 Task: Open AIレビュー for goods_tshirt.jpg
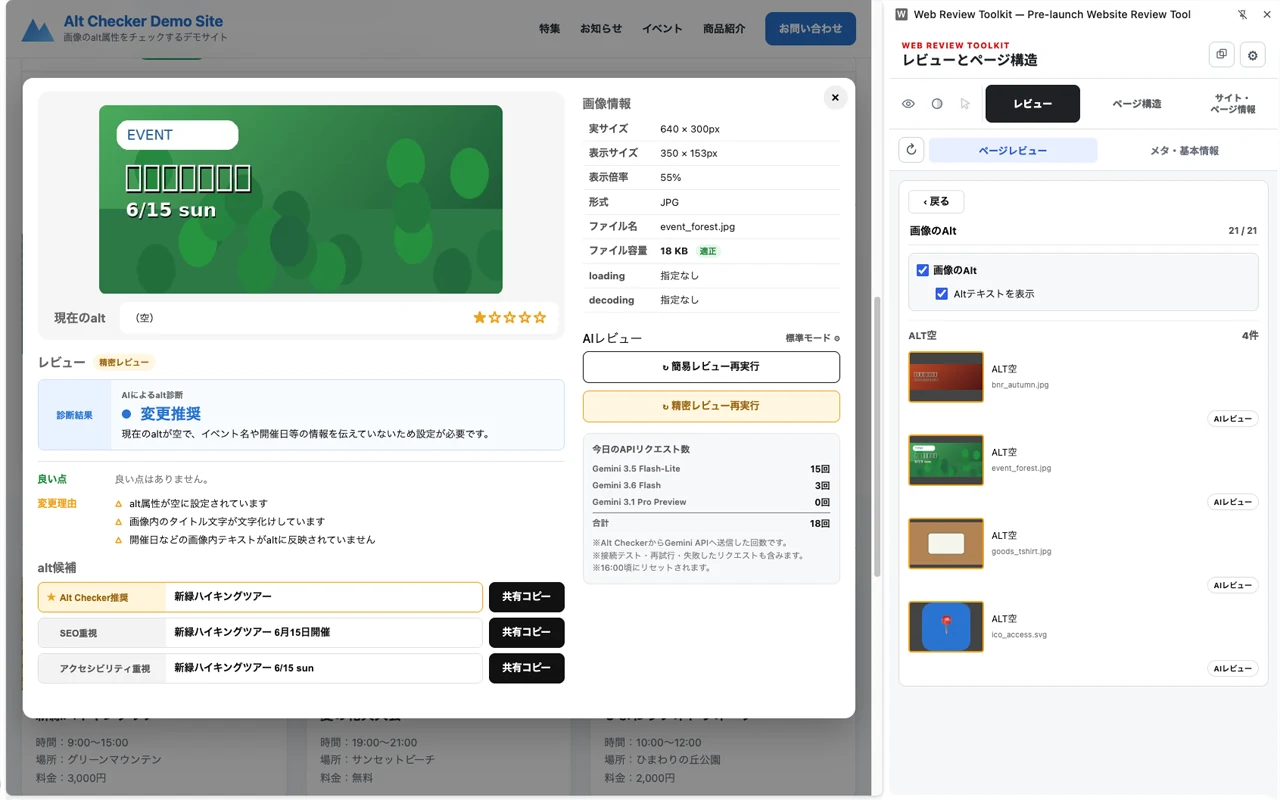(1232, 585)
